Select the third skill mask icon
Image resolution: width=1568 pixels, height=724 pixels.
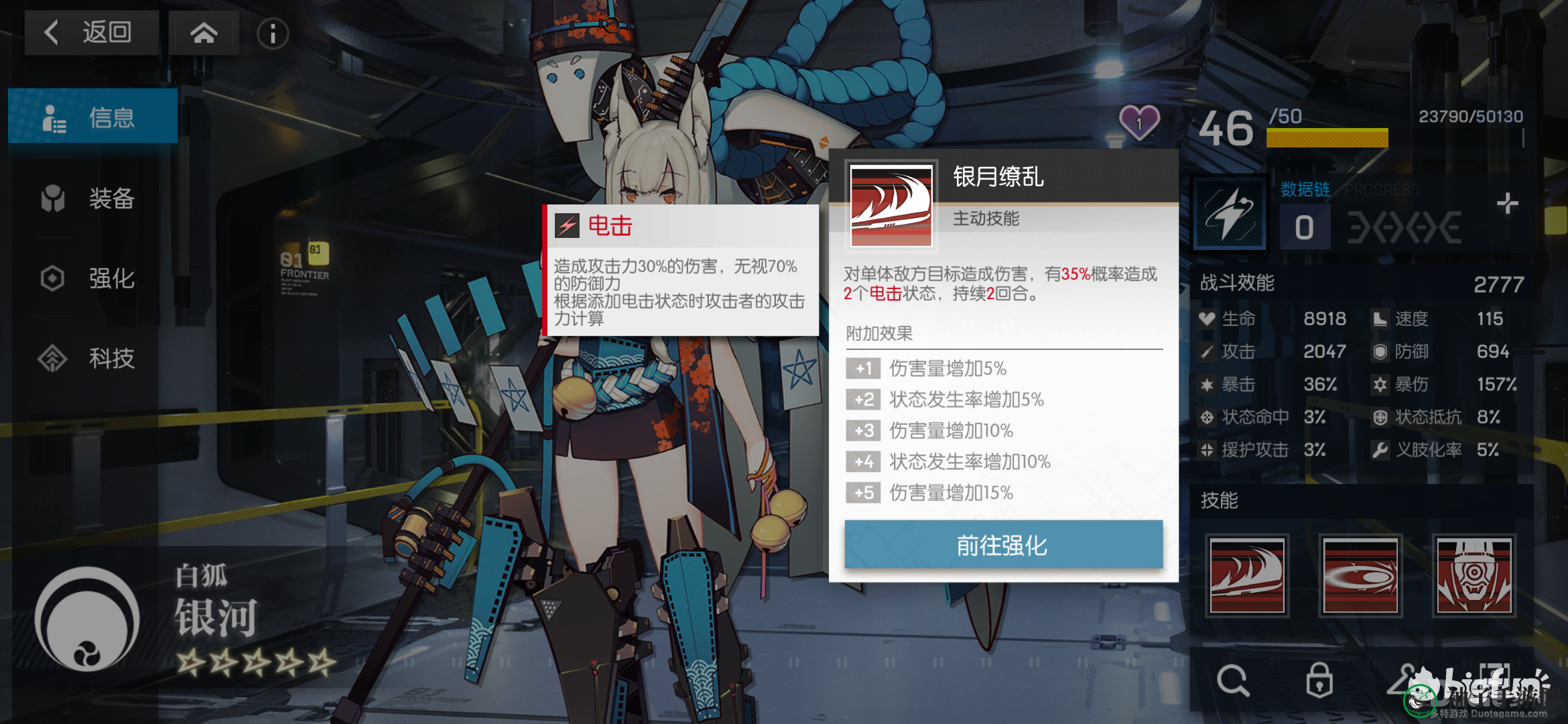(x=1474, y=575)
